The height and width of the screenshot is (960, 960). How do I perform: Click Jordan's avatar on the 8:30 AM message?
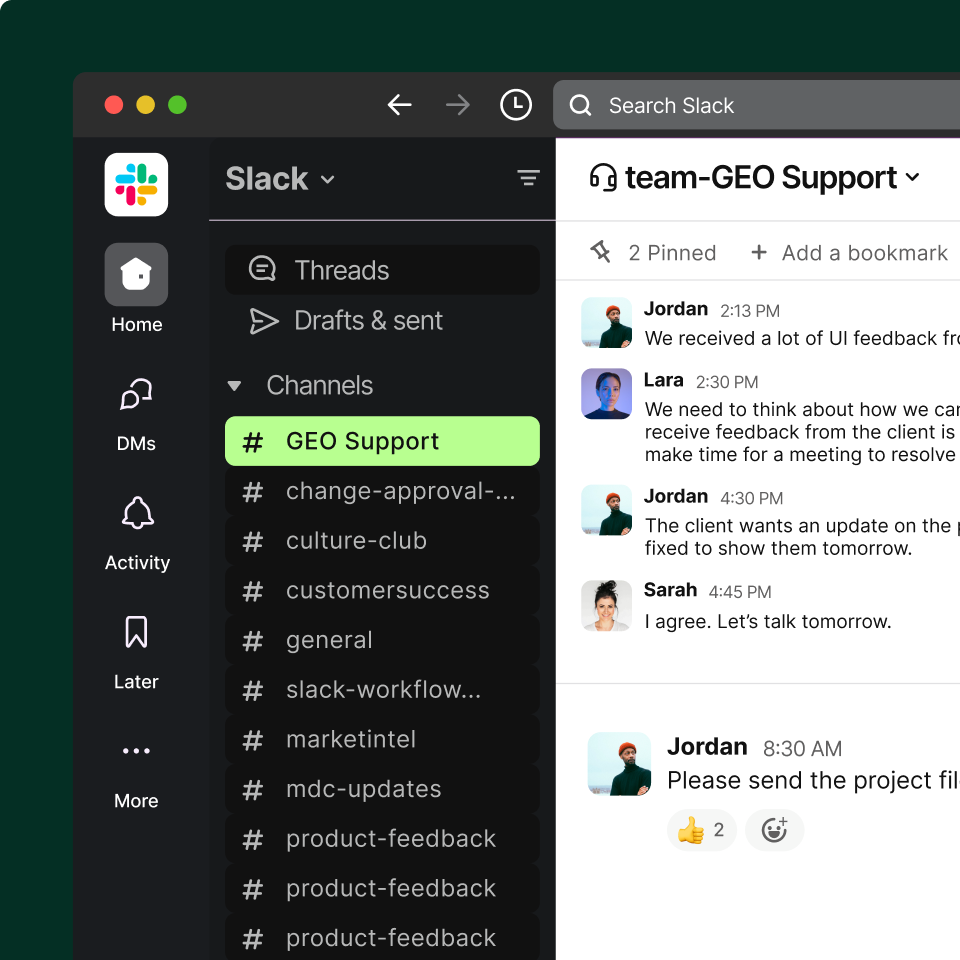(619, 763)
